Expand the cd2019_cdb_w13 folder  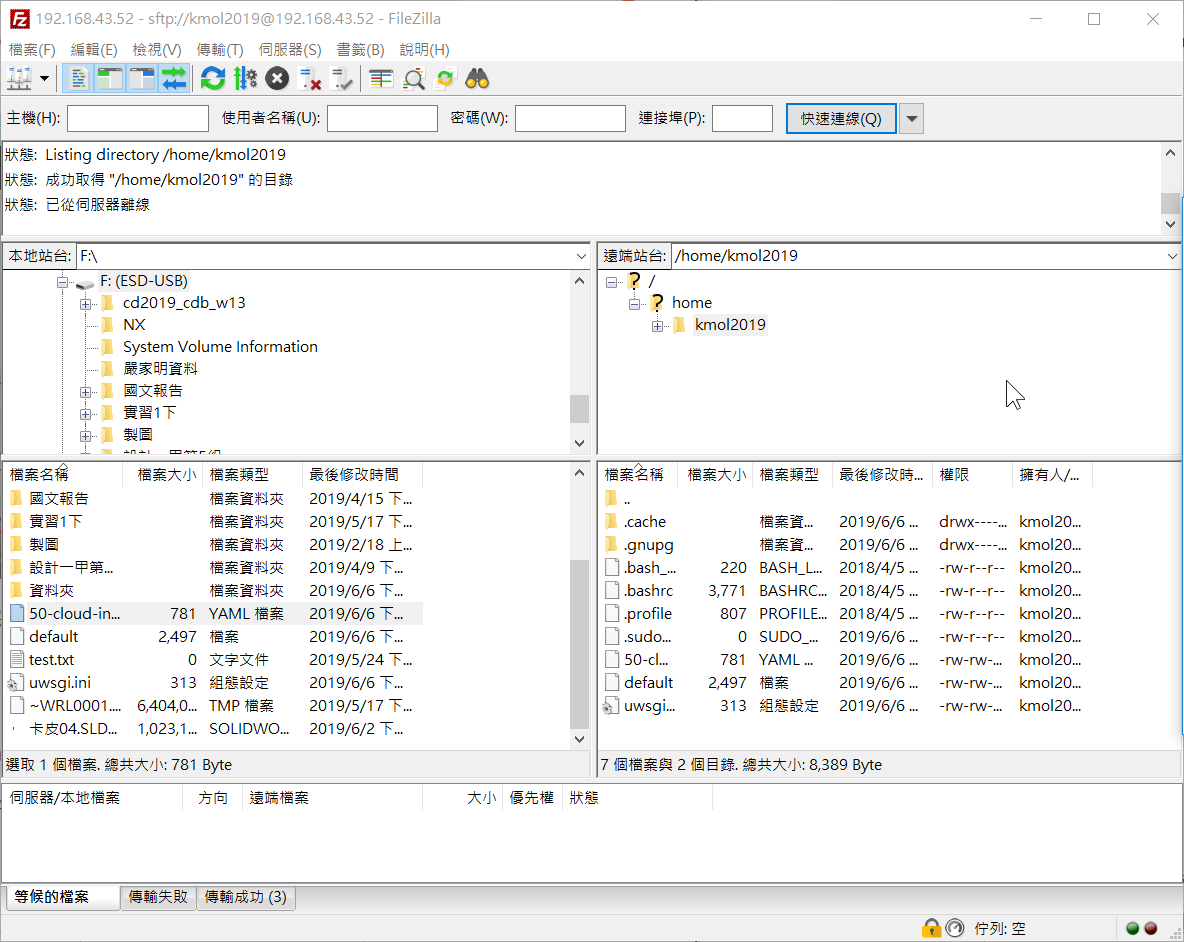tap(85, 304)
